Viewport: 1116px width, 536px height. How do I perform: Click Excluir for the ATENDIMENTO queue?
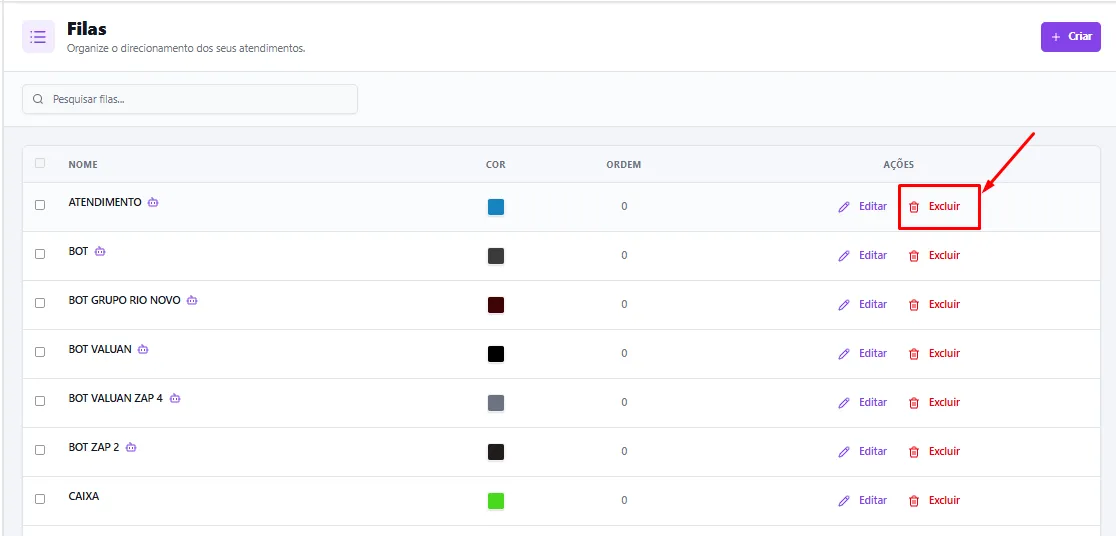[x=935, y=206]
